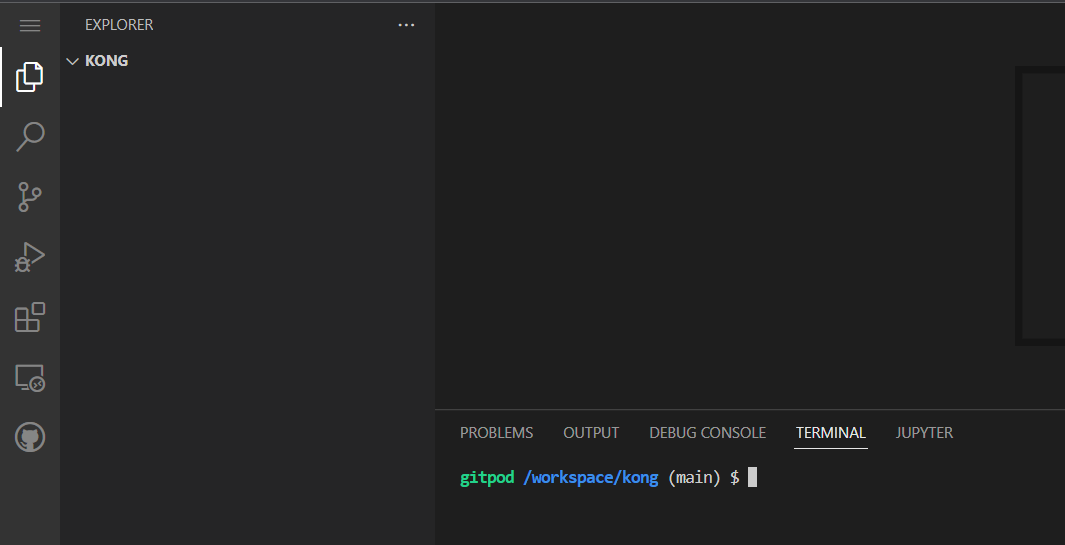This screenshot has width=1065, height=545.
Task: Switch to the JUPYTER tab
Action: tap(924, 433)
